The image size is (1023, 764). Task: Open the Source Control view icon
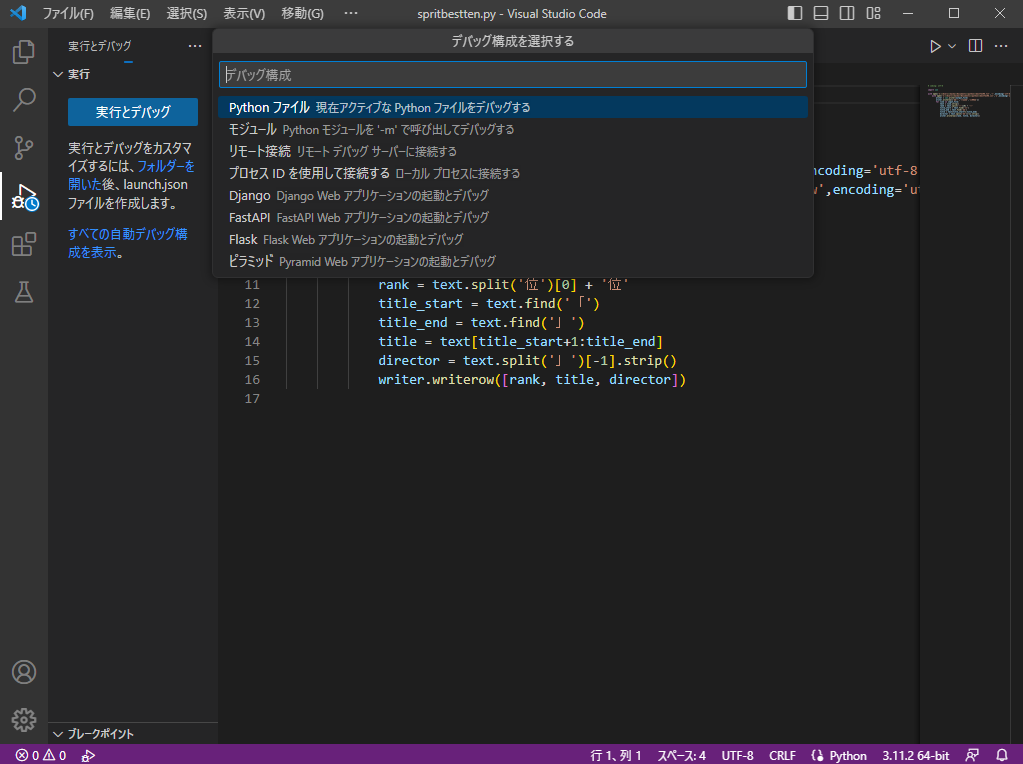23,148
